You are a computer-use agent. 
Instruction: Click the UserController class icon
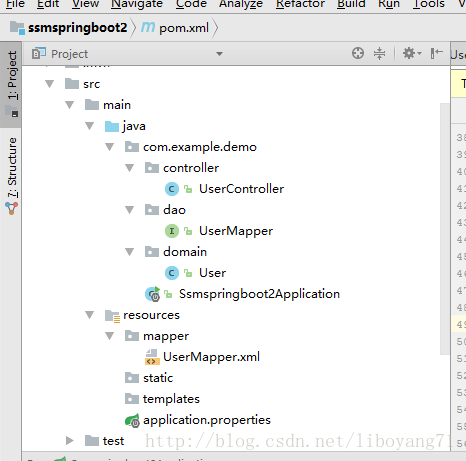tap(172, 189)
